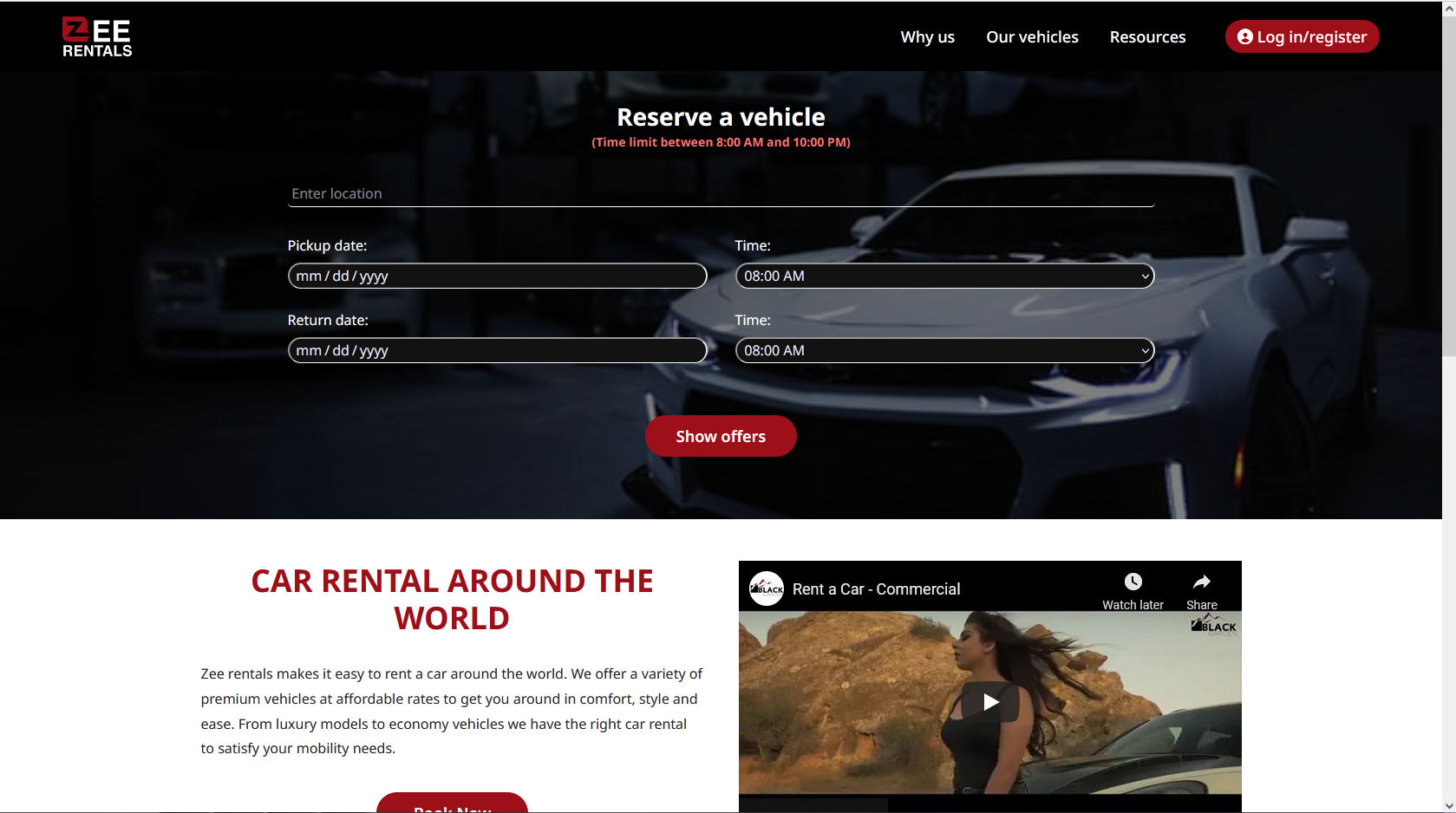Click the Log in/register button
Viewport: 1456px width, 813px height.
coord(1302,36)
